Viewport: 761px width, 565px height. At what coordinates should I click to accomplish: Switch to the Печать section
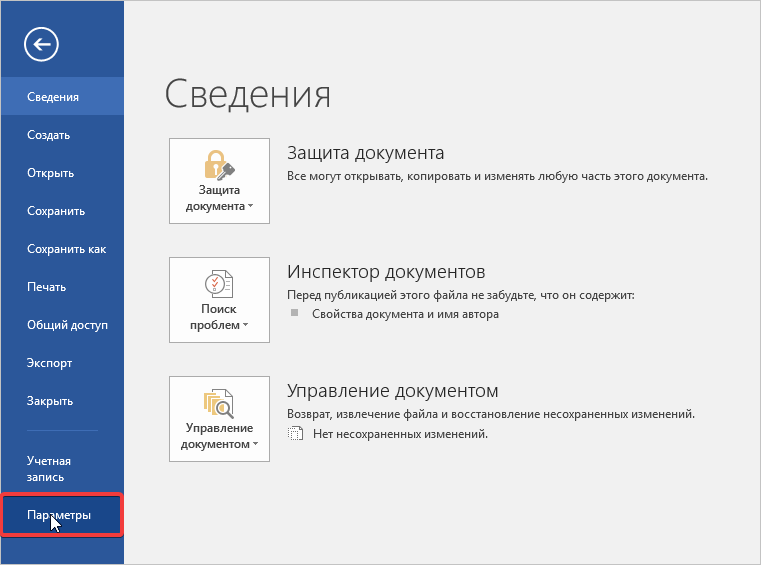(x=46, y=287)
